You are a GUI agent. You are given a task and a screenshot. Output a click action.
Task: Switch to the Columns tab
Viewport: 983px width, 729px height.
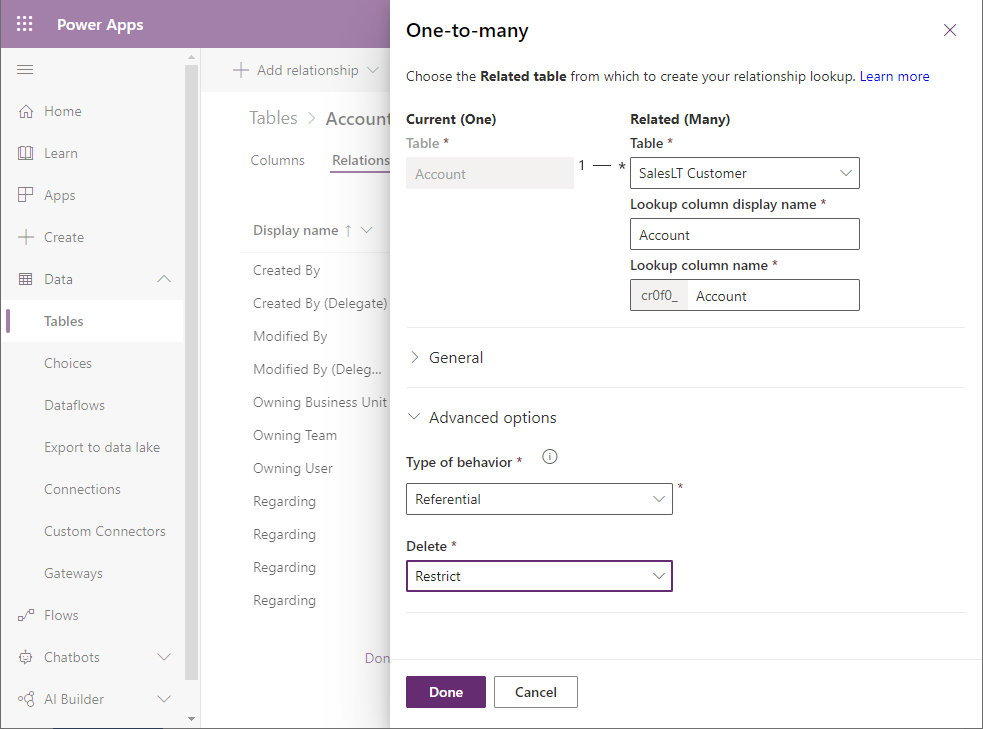point(278,160)
